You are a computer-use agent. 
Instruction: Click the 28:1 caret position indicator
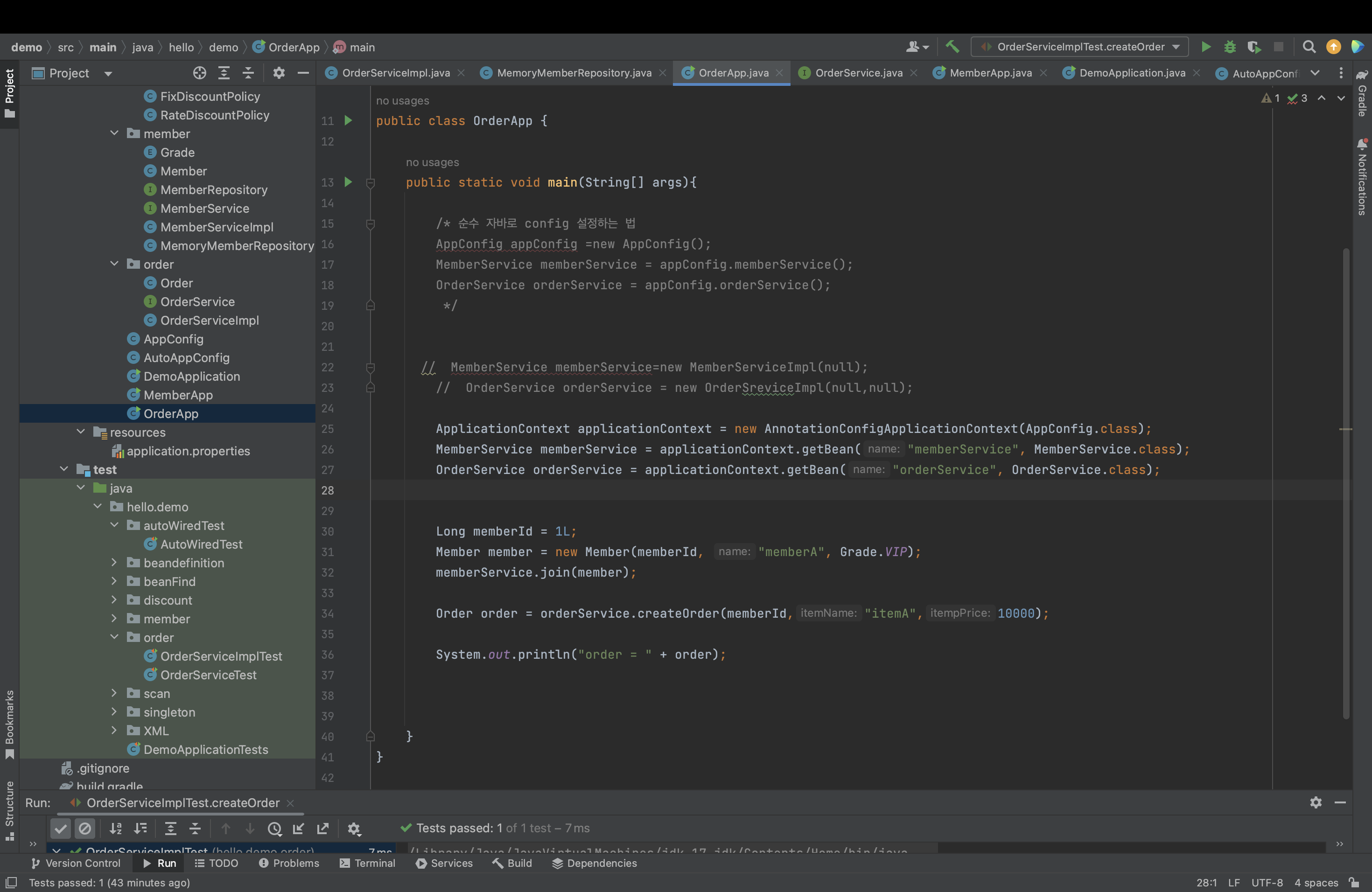click(x=1206, y=882)
